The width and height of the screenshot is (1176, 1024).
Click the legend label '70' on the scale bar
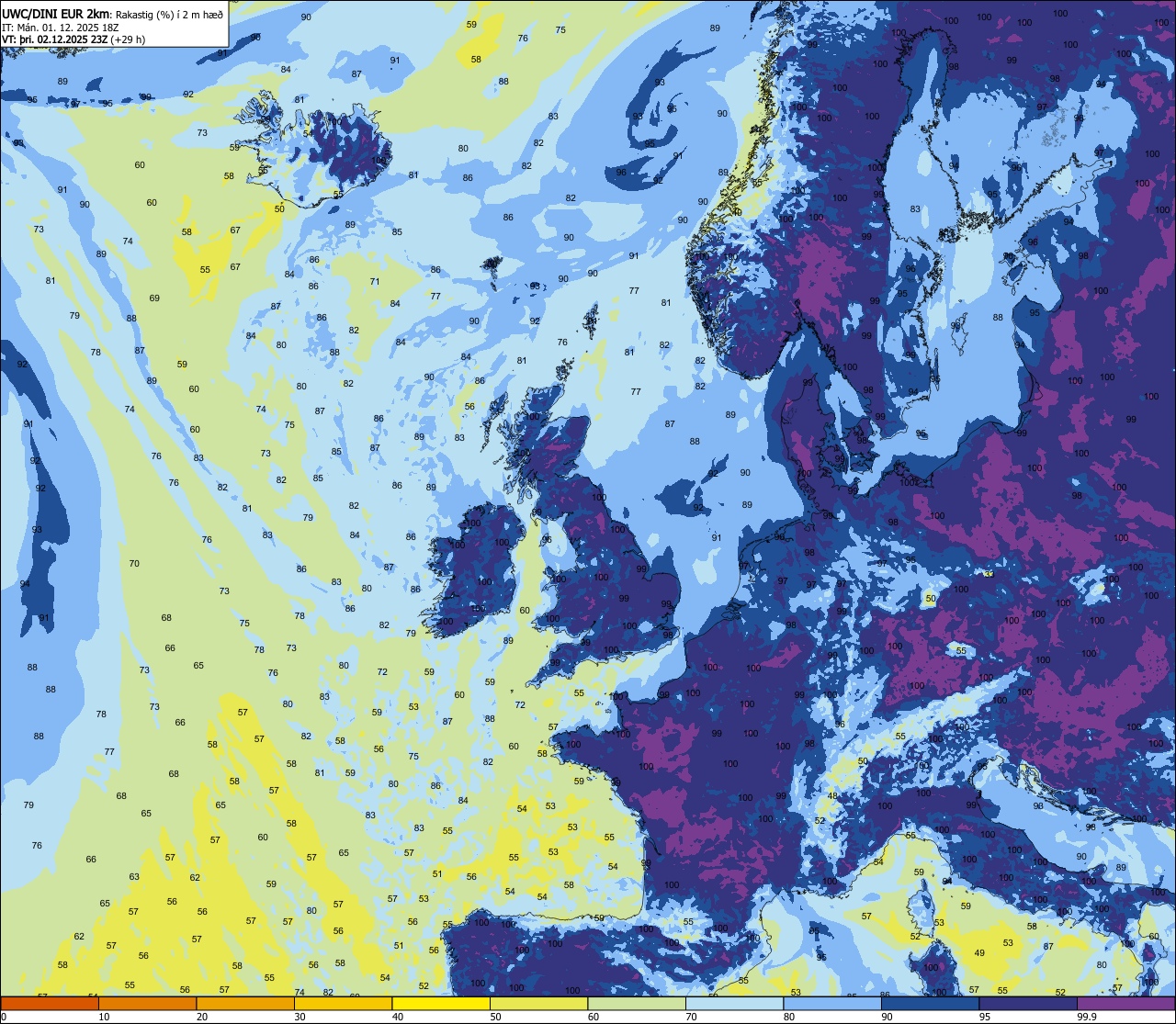tap(691, 1017)
